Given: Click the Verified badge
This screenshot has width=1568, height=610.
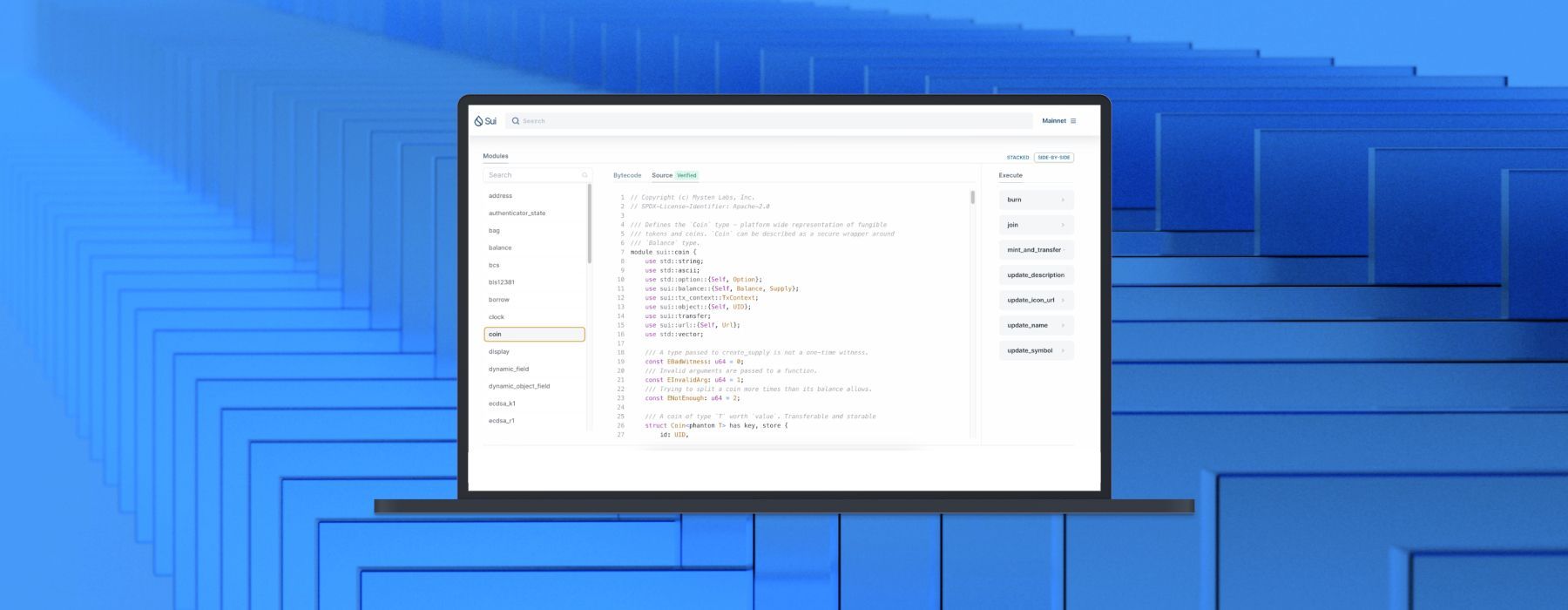Looking at the screenshot, I should [x=687, y=175].
